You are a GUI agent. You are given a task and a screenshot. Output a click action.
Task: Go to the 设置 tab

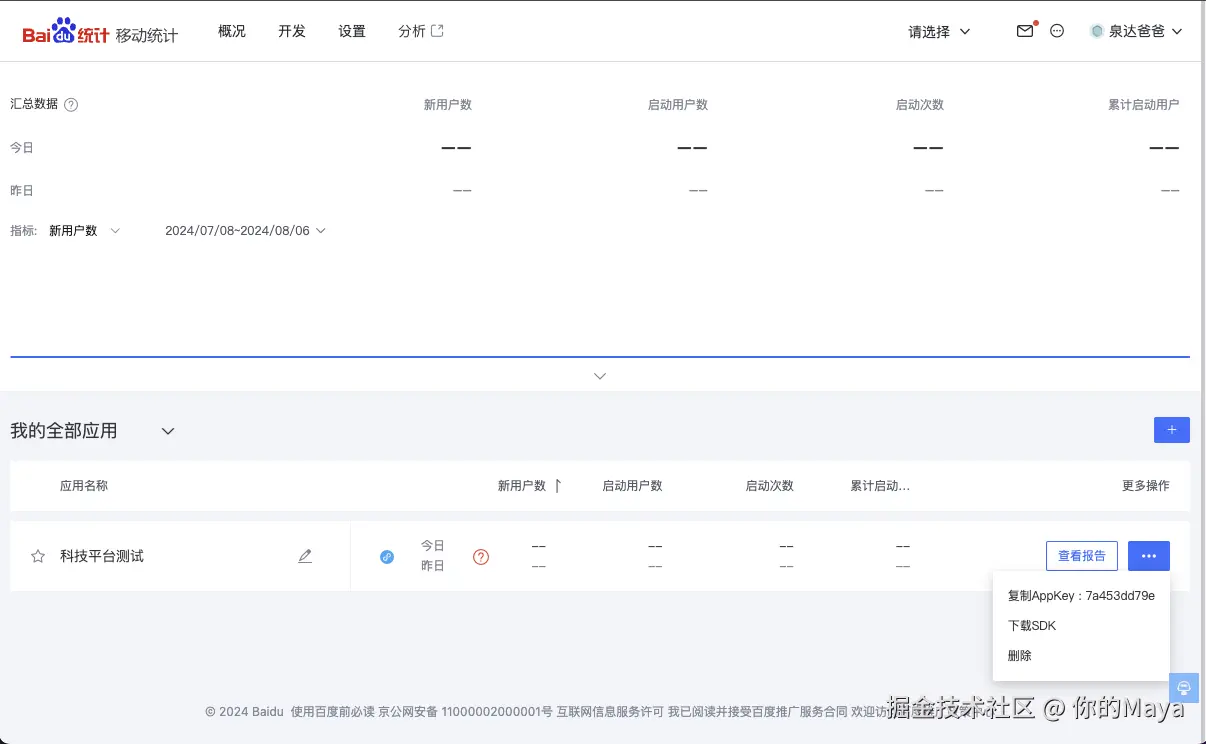pyautogui.click(x=352, y=31)
